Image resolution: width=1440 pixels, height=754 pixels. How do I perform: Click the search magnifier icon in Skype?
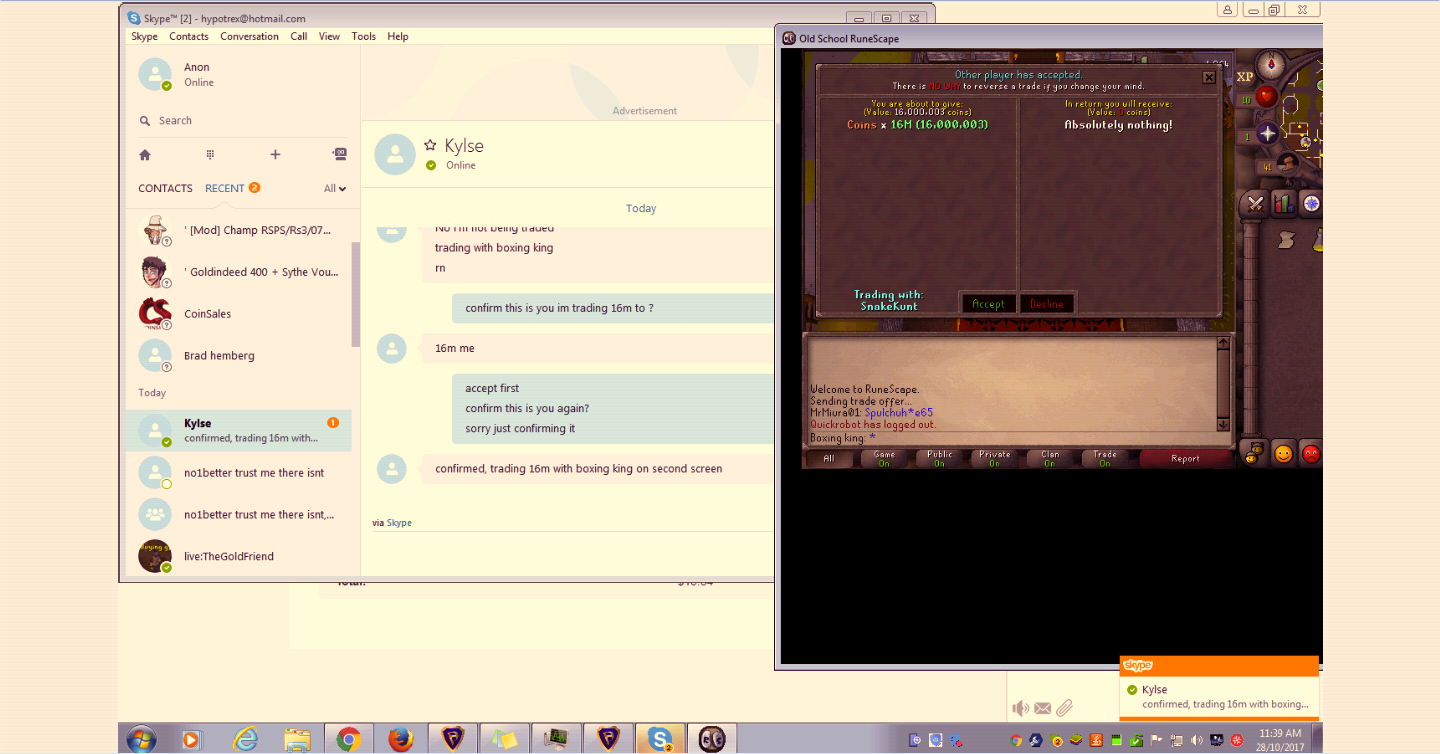point(145,121)
